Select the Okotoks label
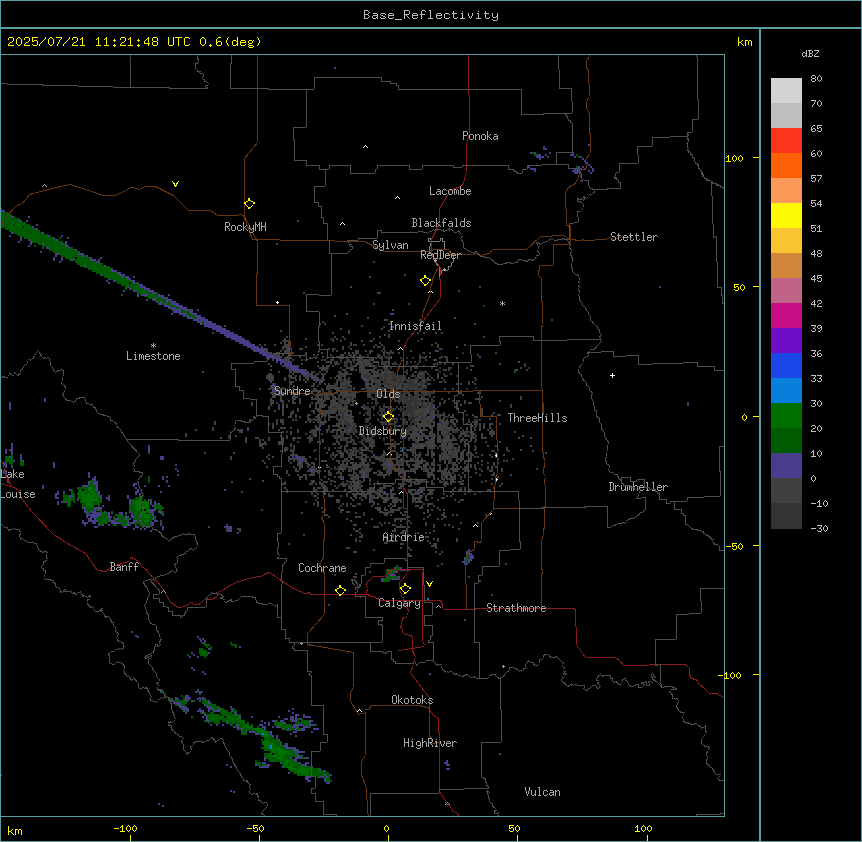Image resolution: width=862 pixels, height=842 pixels. pos(412,700)
